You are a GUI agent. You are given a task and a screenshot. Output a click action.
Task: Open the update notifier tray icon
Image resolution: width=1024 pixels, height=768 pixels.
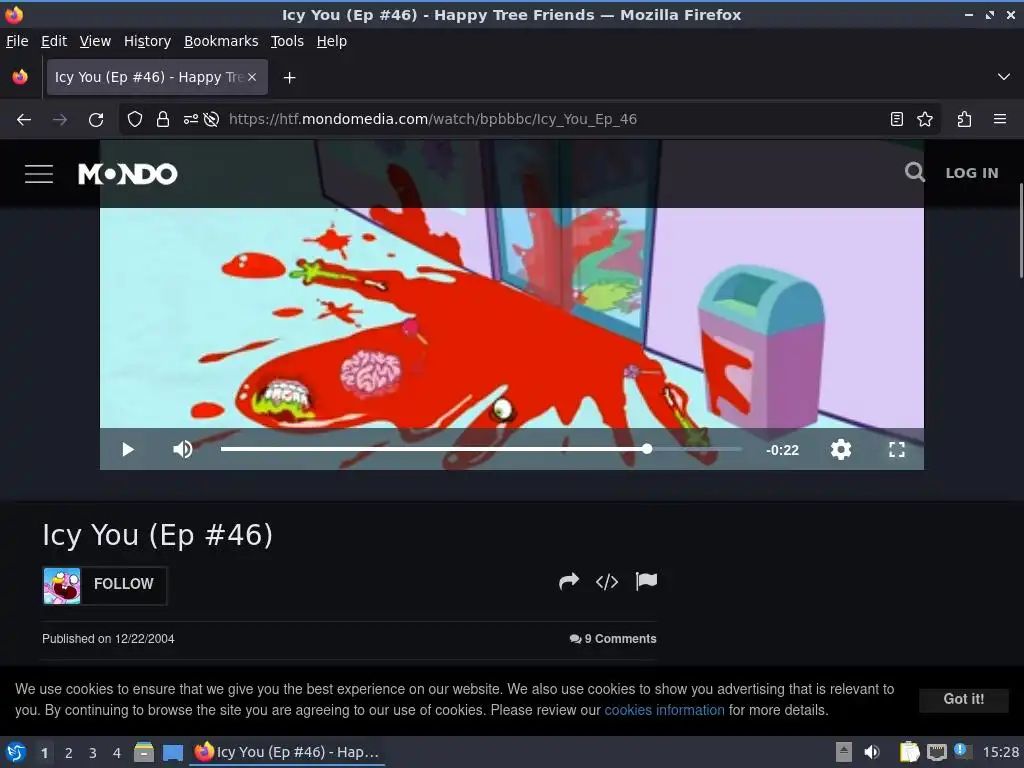coord(962,751)
